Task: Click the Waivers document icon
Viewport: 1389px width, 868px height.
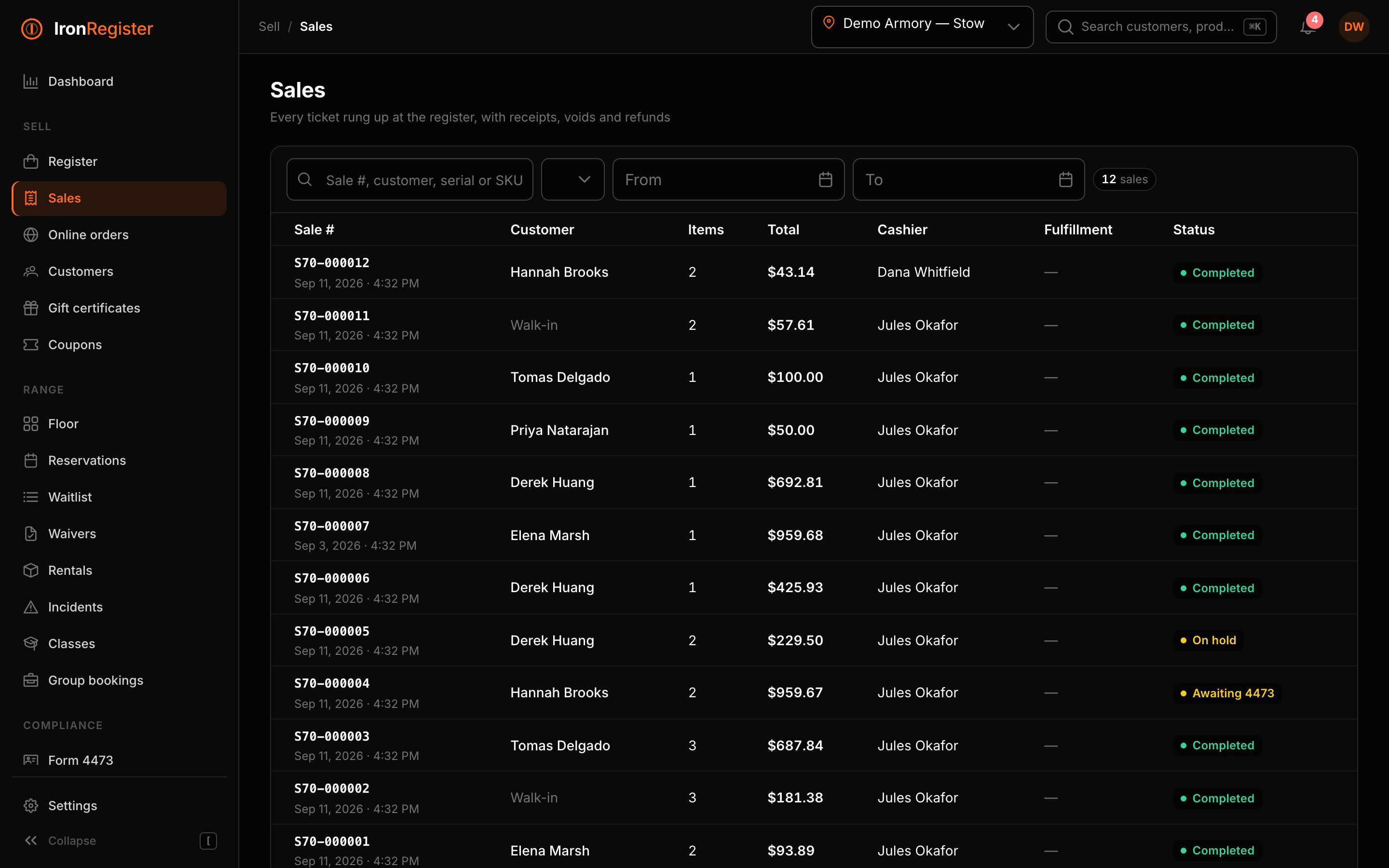Action: click(31, 534)
